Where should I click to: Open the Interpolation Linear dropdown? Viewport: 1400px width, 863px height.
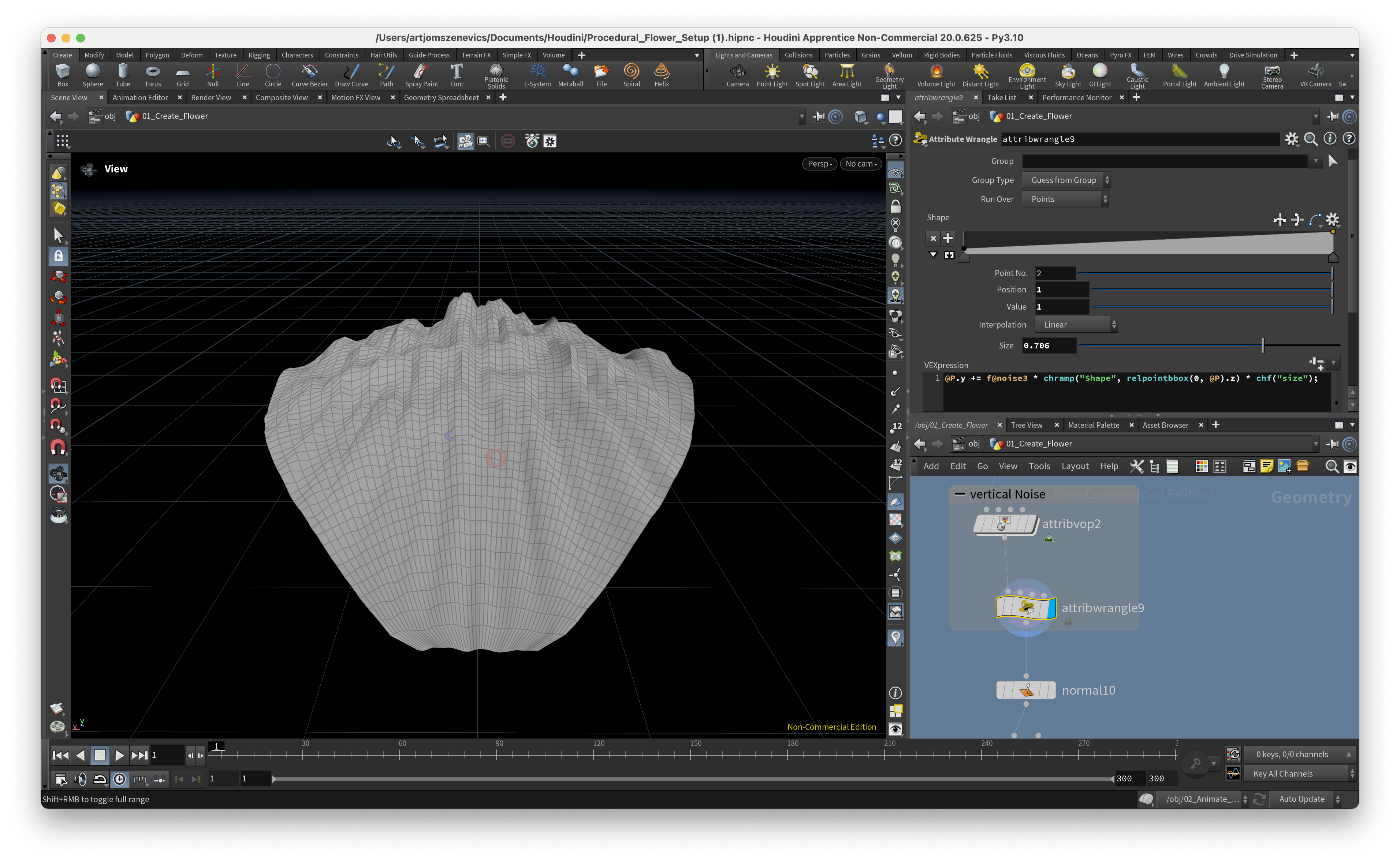click(1076, 325)
